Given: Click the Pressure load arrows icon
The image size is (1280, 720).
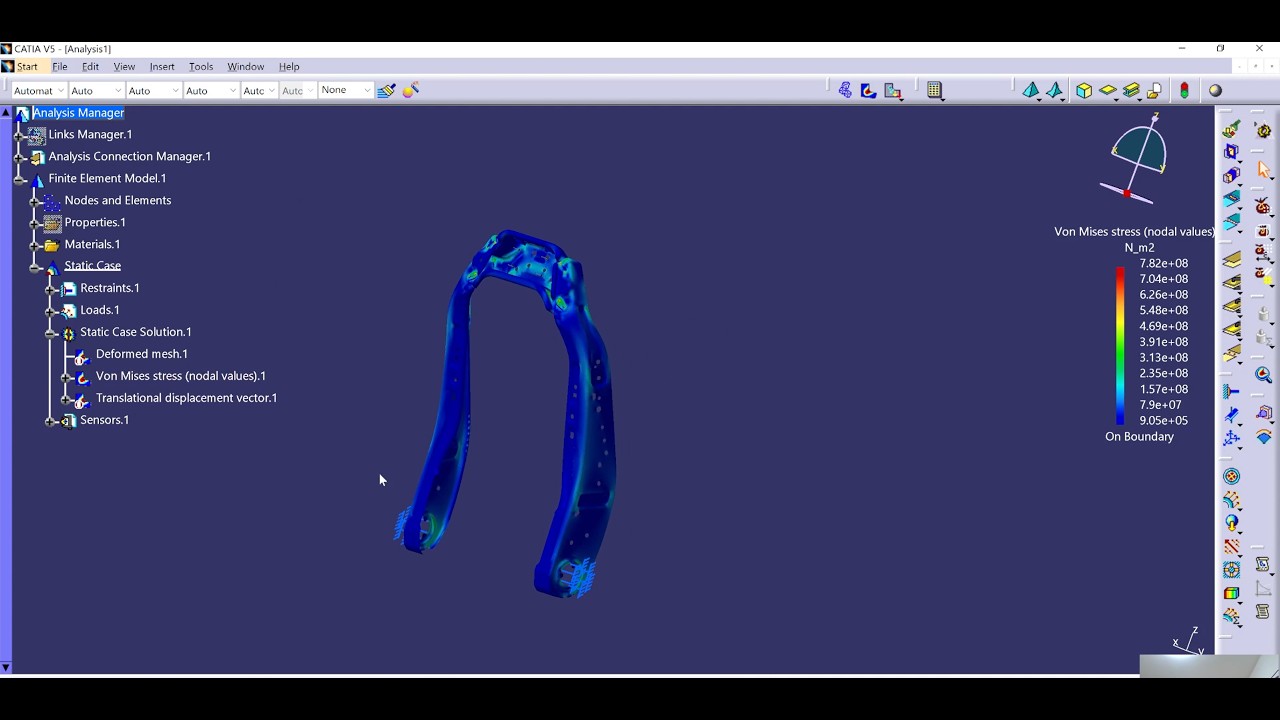Looking at the screenshot, I should (1232, 499).
